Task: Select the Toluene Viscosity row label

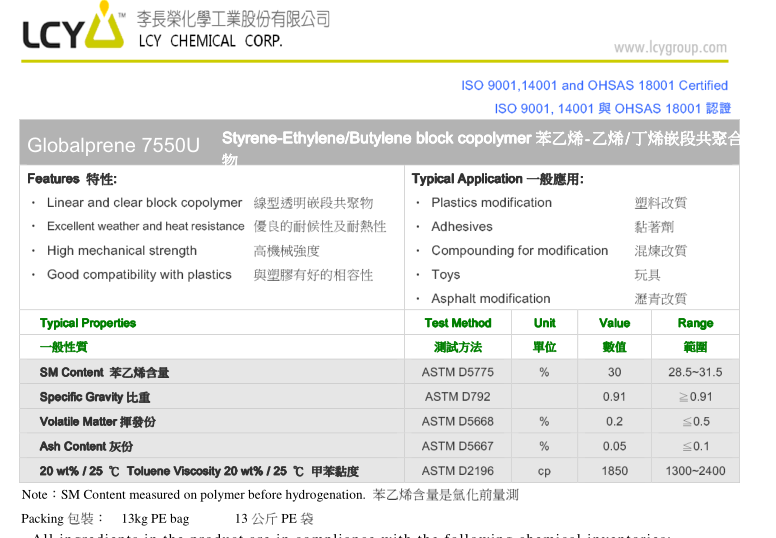Action: [199, 471]
